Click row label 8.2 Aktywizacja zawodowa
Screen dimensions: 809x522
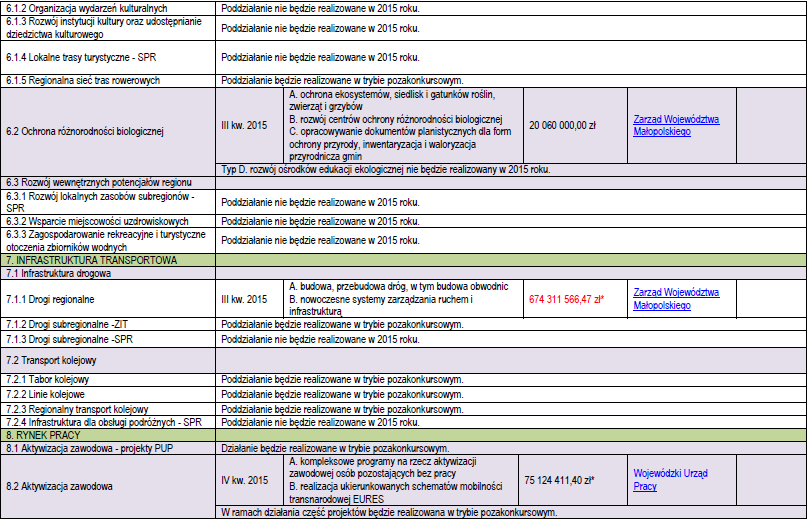click(x=59, y=486)
